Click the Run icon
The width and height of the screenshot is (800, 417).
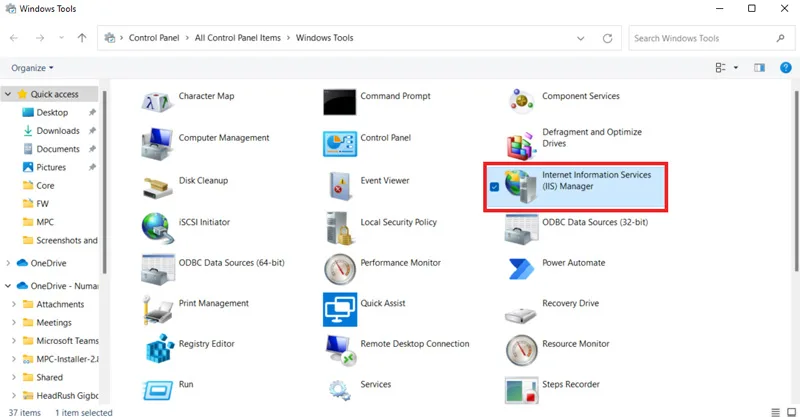pos(158,391)
